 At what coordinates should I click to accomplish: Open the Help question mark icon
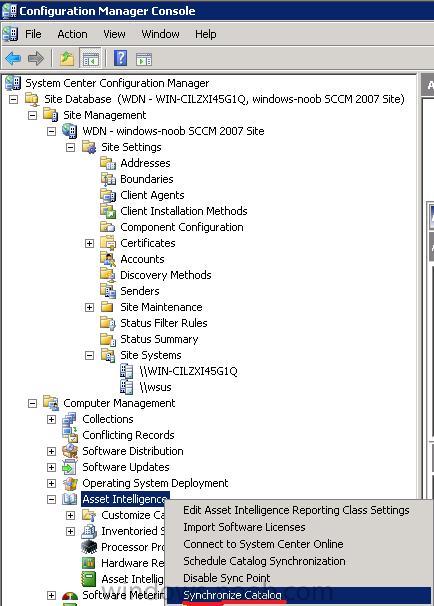(x=120, y=58)
